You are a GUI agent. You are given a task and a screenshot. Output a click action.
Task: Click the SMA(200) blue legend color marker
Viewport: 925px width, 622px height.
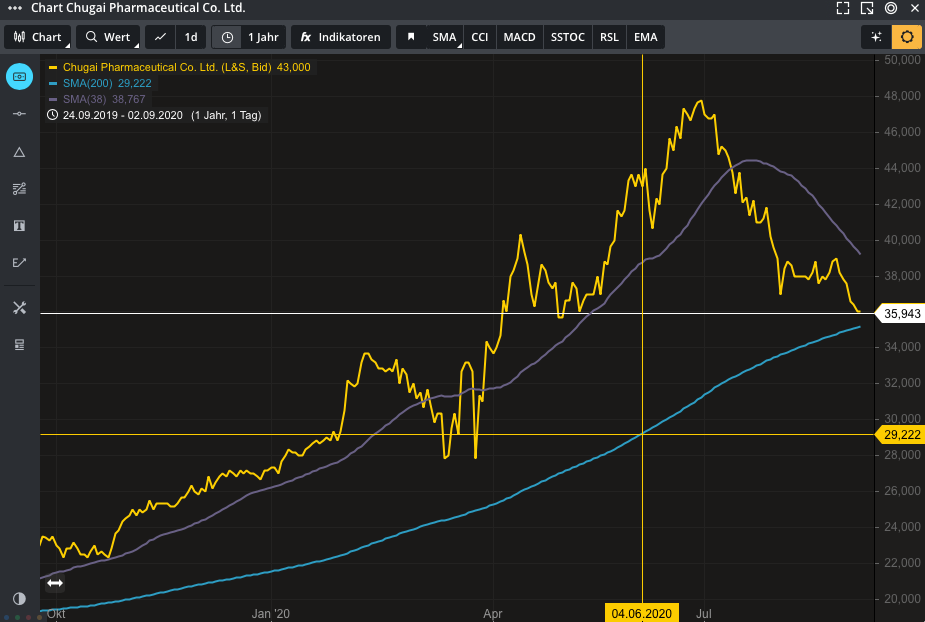coord(53,83)
